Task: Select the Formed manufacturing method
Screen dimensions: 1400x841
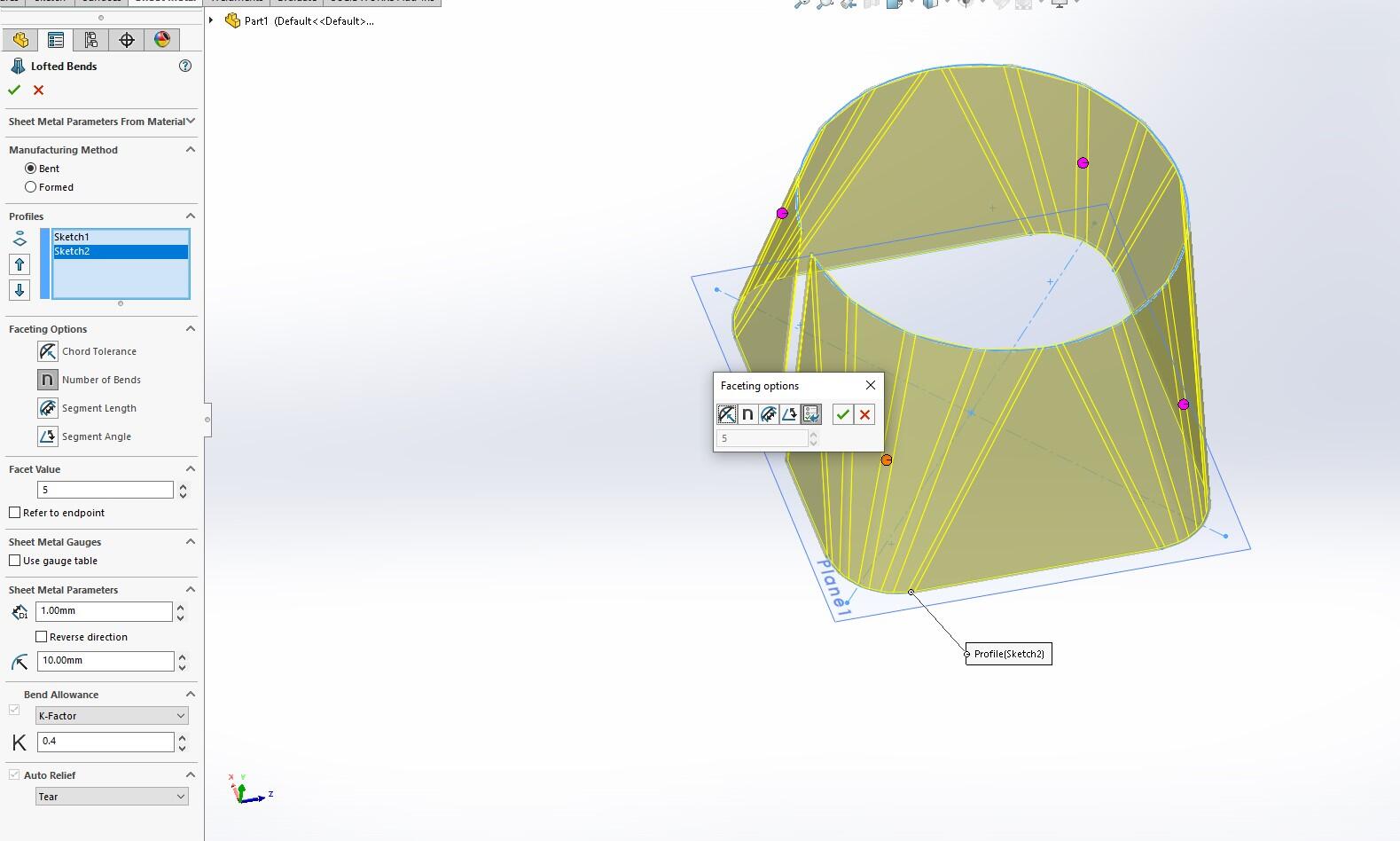Action: pos(31,187)
